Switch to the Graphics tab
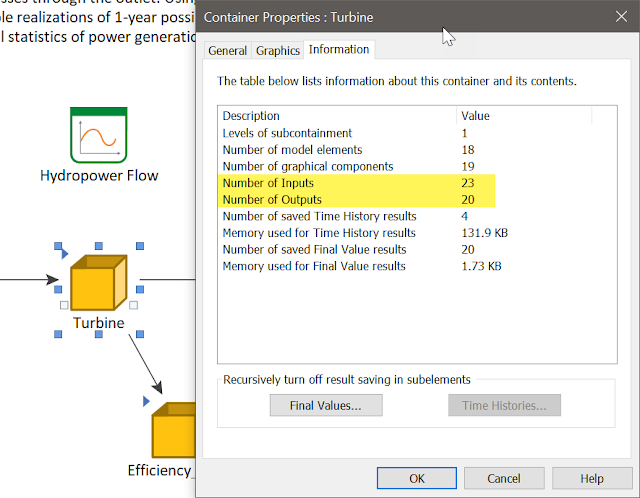This screenshot has height=498, width=640. pos(278,51)
